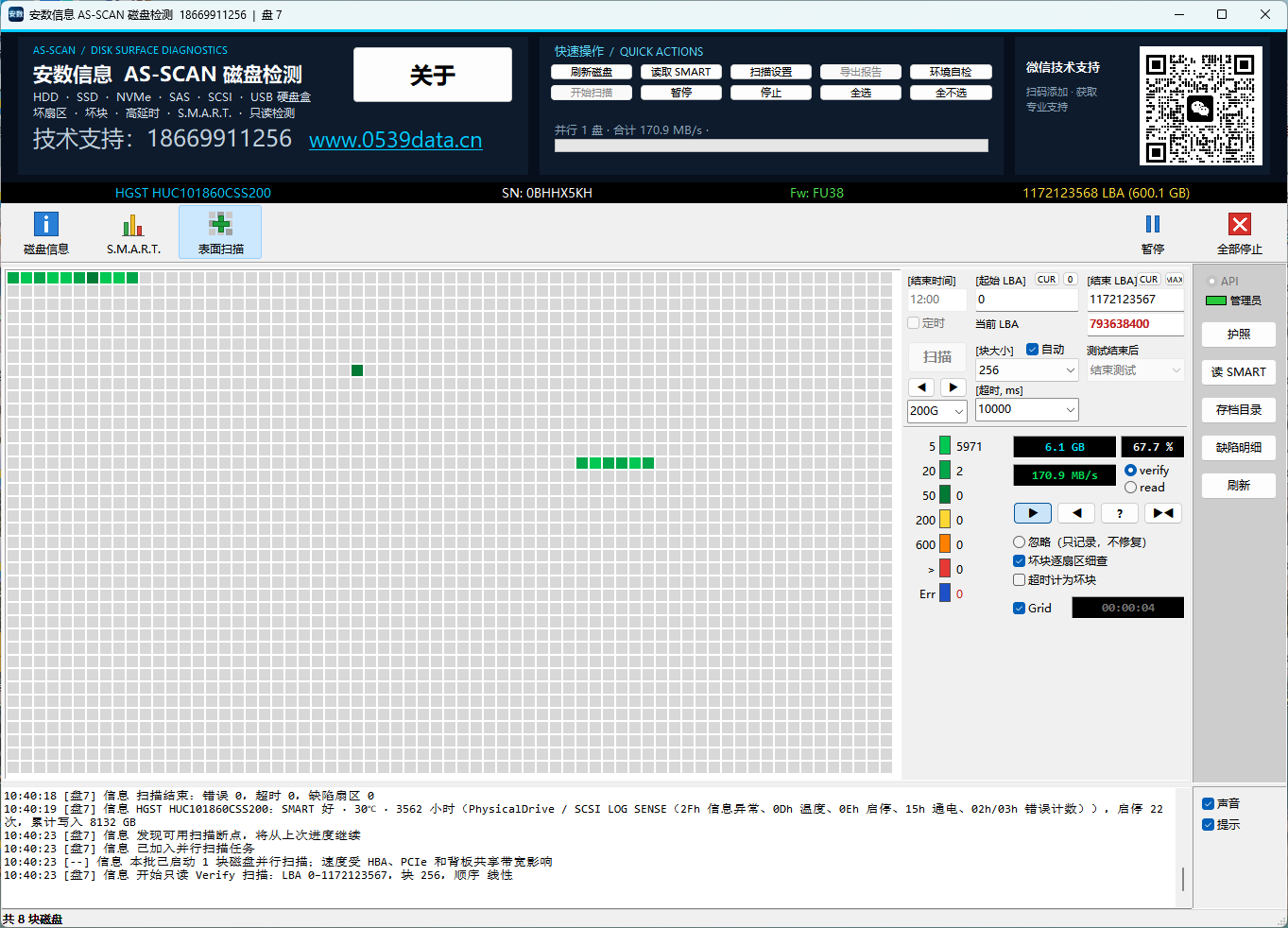The image size is (1288, 928).
Task: Click the blue 暂停 pause icon
Action: coord(1153,232)
